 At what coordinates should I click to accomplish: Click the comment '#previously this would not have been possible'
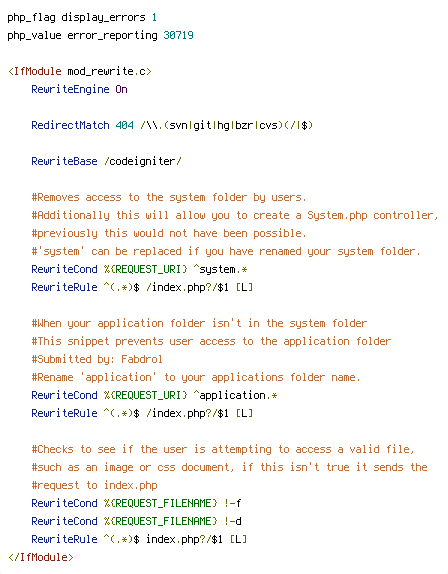[x=169, y=233]
